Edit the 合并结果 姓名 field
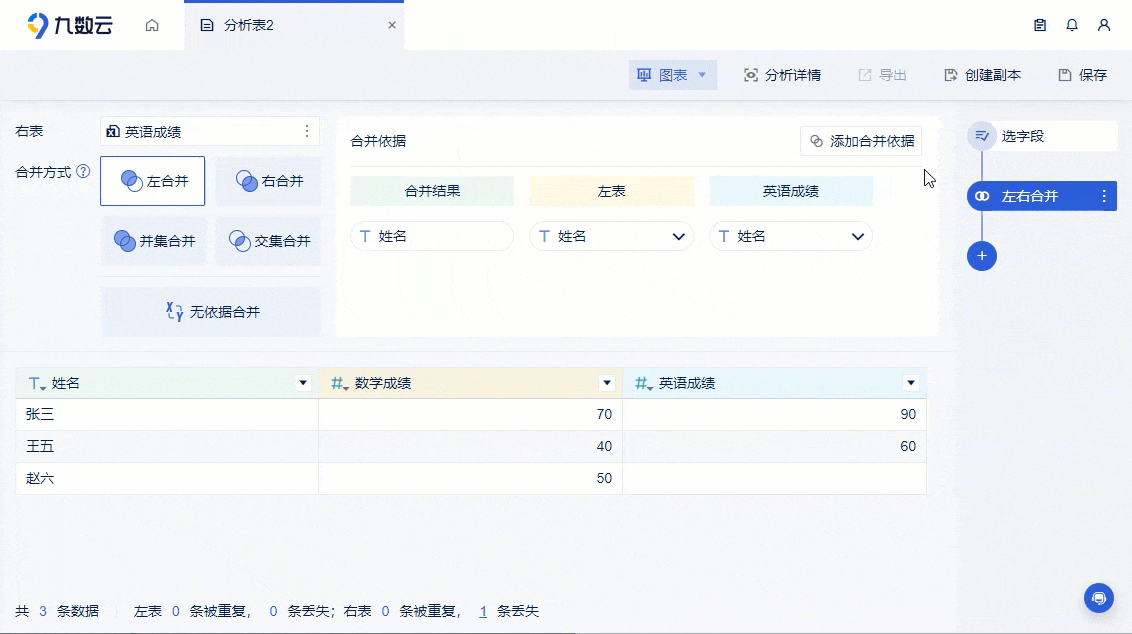The height and width of the screenshot is (634, 1132). 432,236
